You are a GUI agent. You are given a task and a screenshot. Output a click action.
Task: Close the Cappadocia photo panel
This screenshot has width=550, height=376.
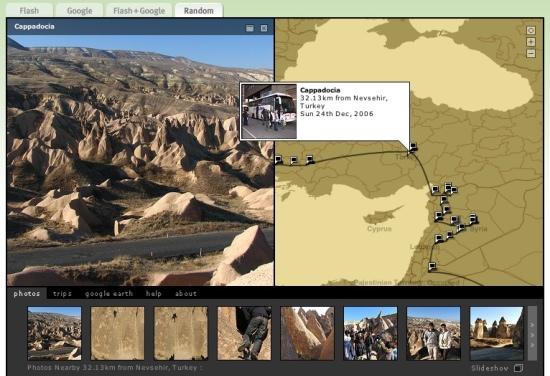click(x=264, y=28)
